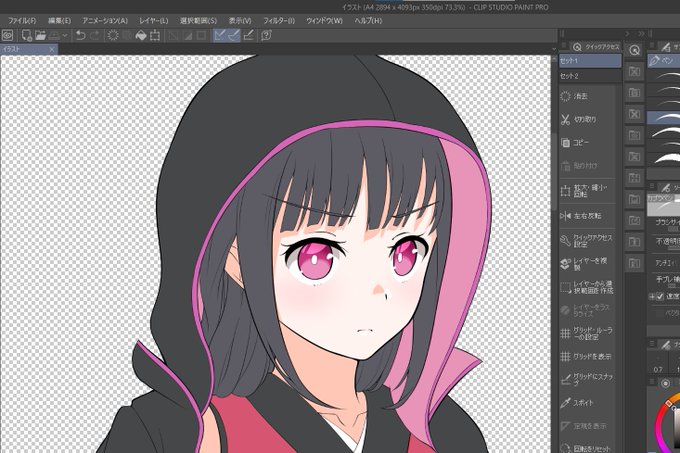
Task: Open クイックアクセス設定 settings
Action: click(587, 241)
